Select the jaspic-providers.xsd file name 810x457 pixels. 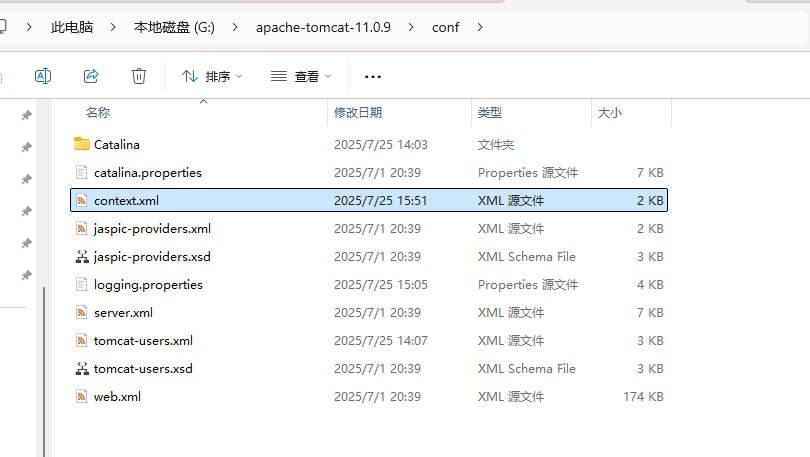pos(152,257)
